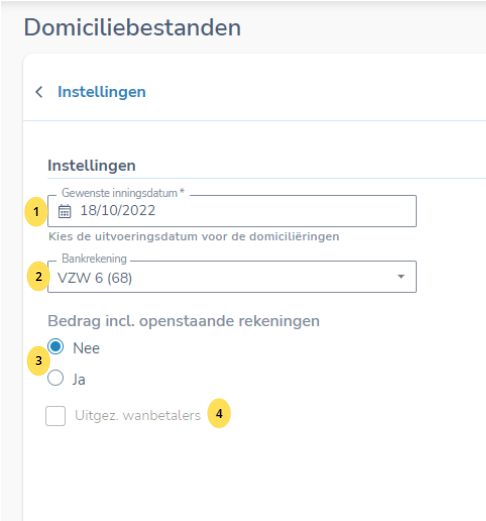The height and width of the screenshot is (521, 486).
Task: Open the VZW 6 (68) account selector
Action: (232, 277)
